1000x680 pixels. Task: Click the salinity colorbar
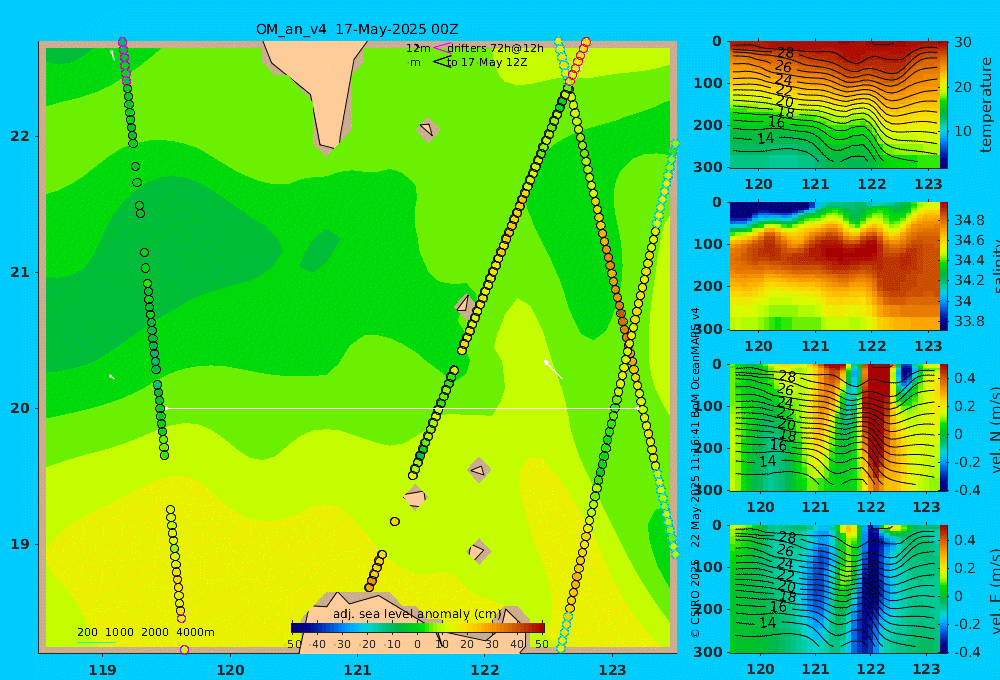tap(944, 266)
